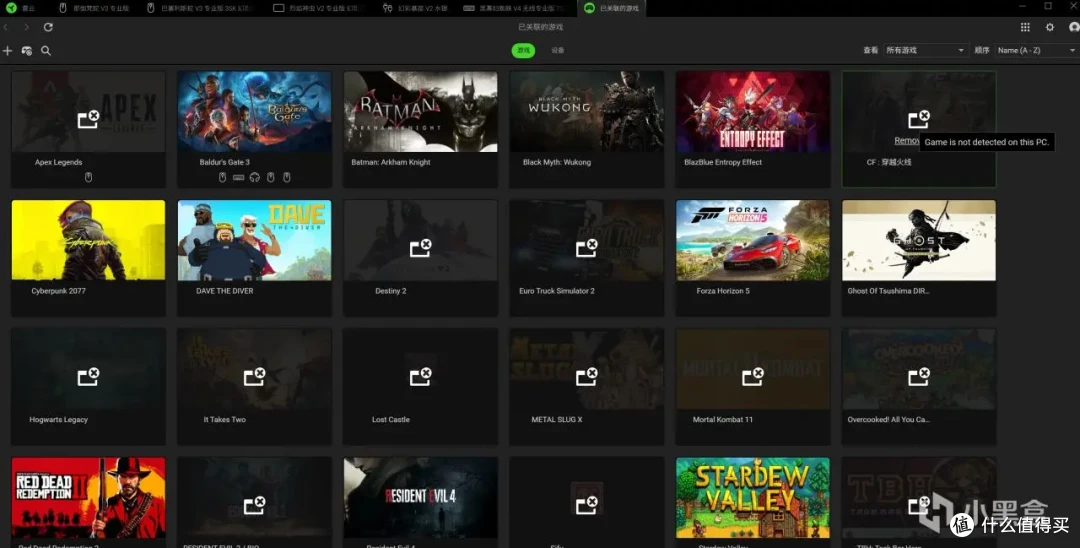Open the gamepad scan icon beside the plus

[x=27, y=51]
